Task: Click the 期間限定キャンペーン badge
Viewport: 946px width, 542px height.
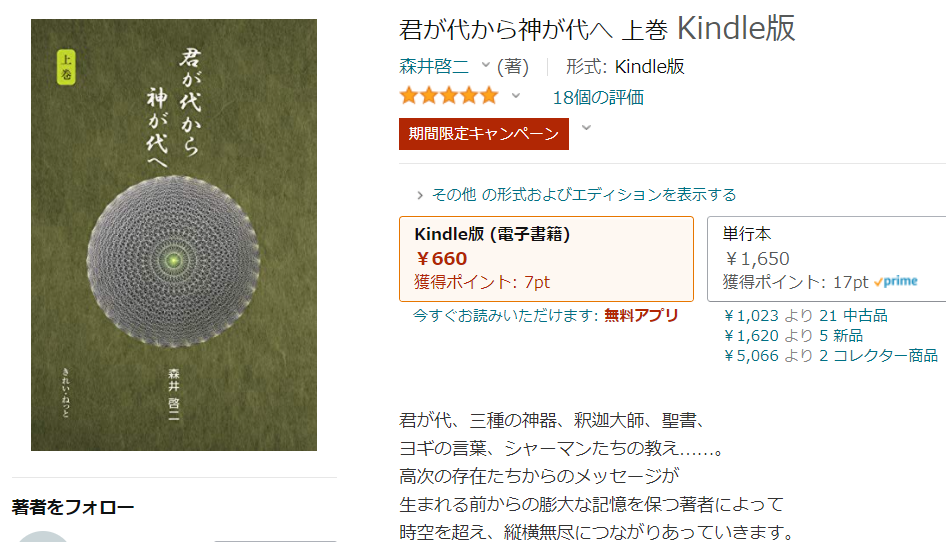Action: point(483,134)
